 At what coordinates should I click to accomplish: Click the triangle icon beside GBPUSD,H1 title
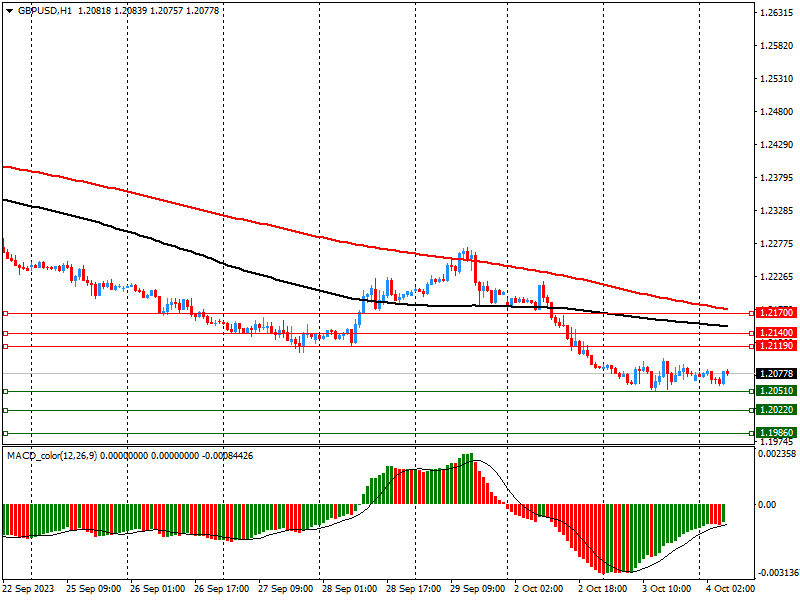point(9,11)
